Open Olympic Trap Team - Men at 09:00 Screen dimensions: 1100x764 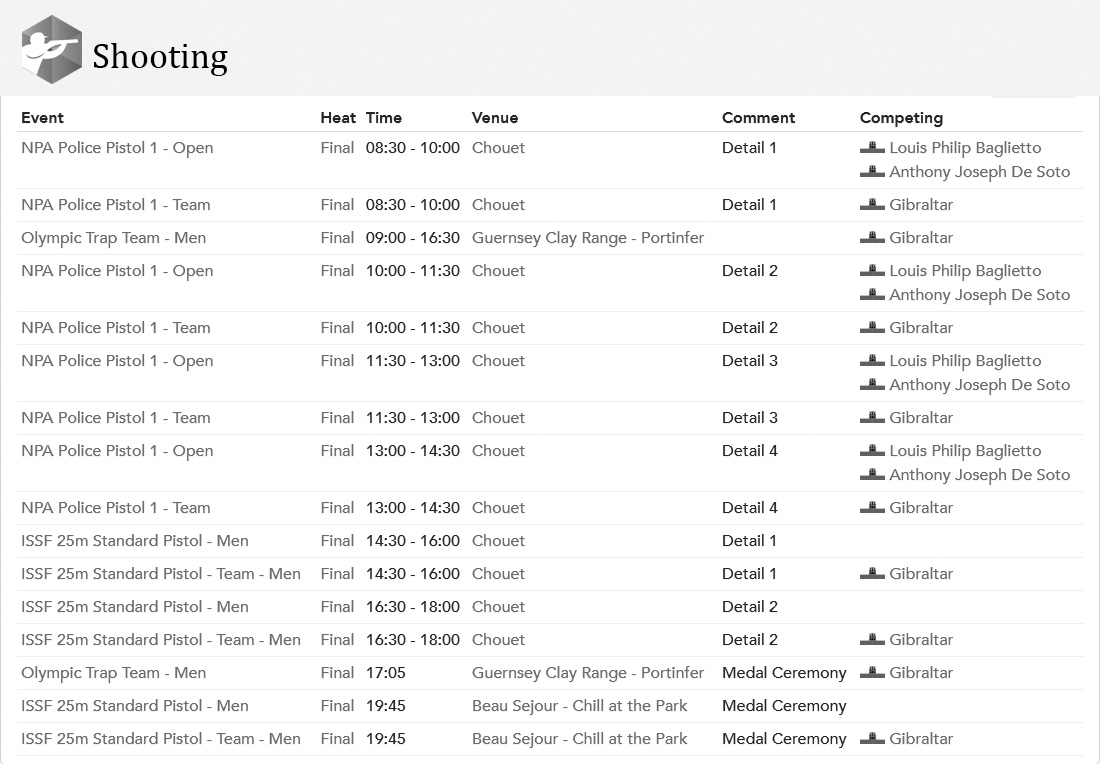click(x=114, y=238)
